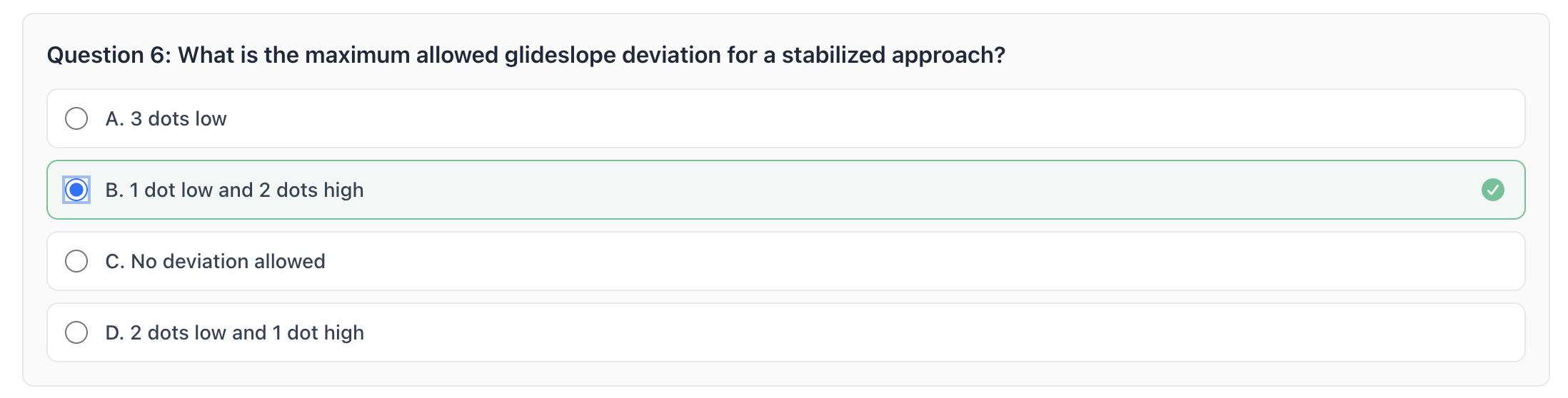1568x398 pixels.
Task: Click empty space in the option A answer row
Action: coord(857,118)
